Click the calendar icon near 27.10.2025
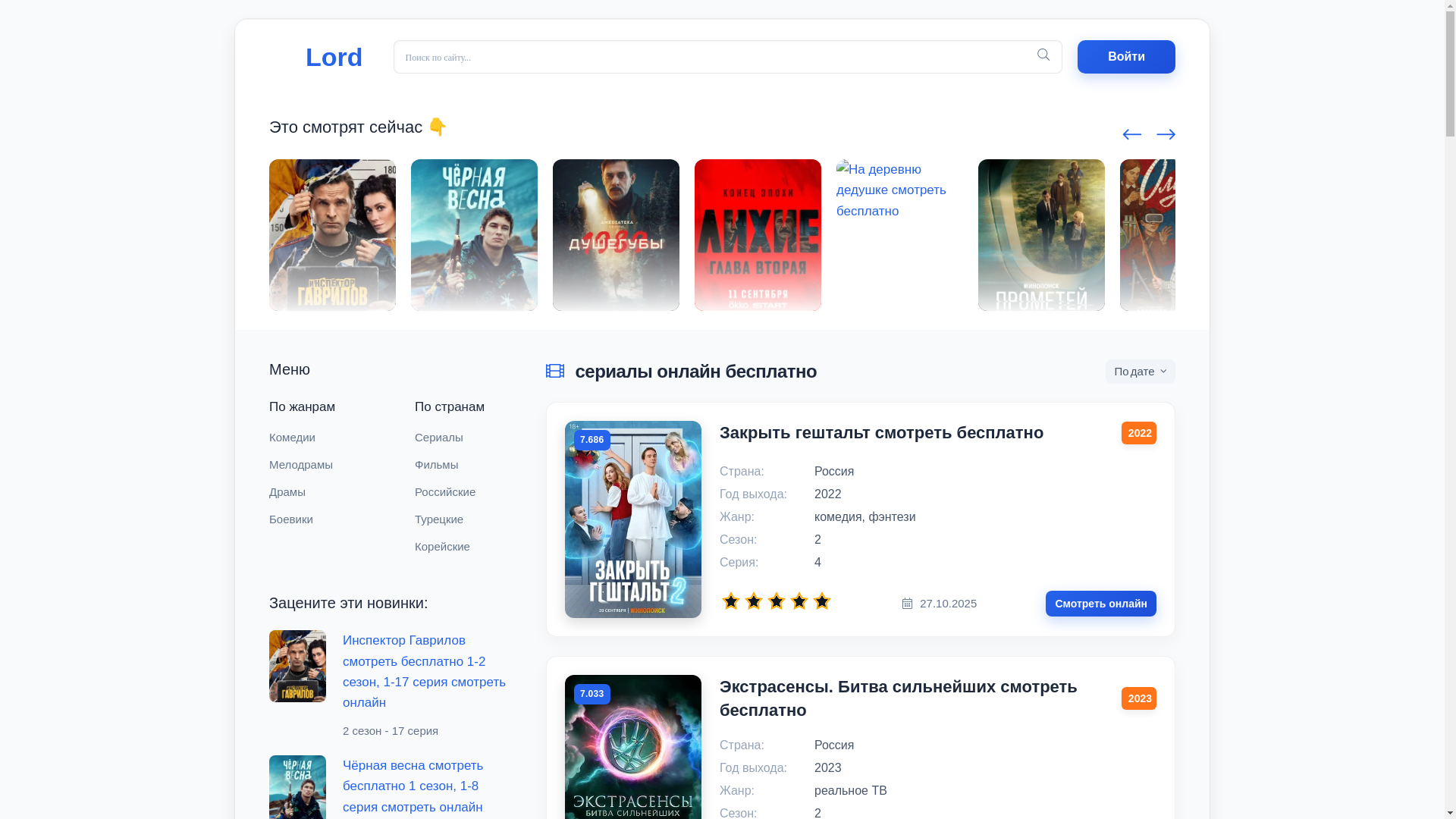The height and width of the screenshot is (819, 1456). pyautogui.click(x=907, y=604)
